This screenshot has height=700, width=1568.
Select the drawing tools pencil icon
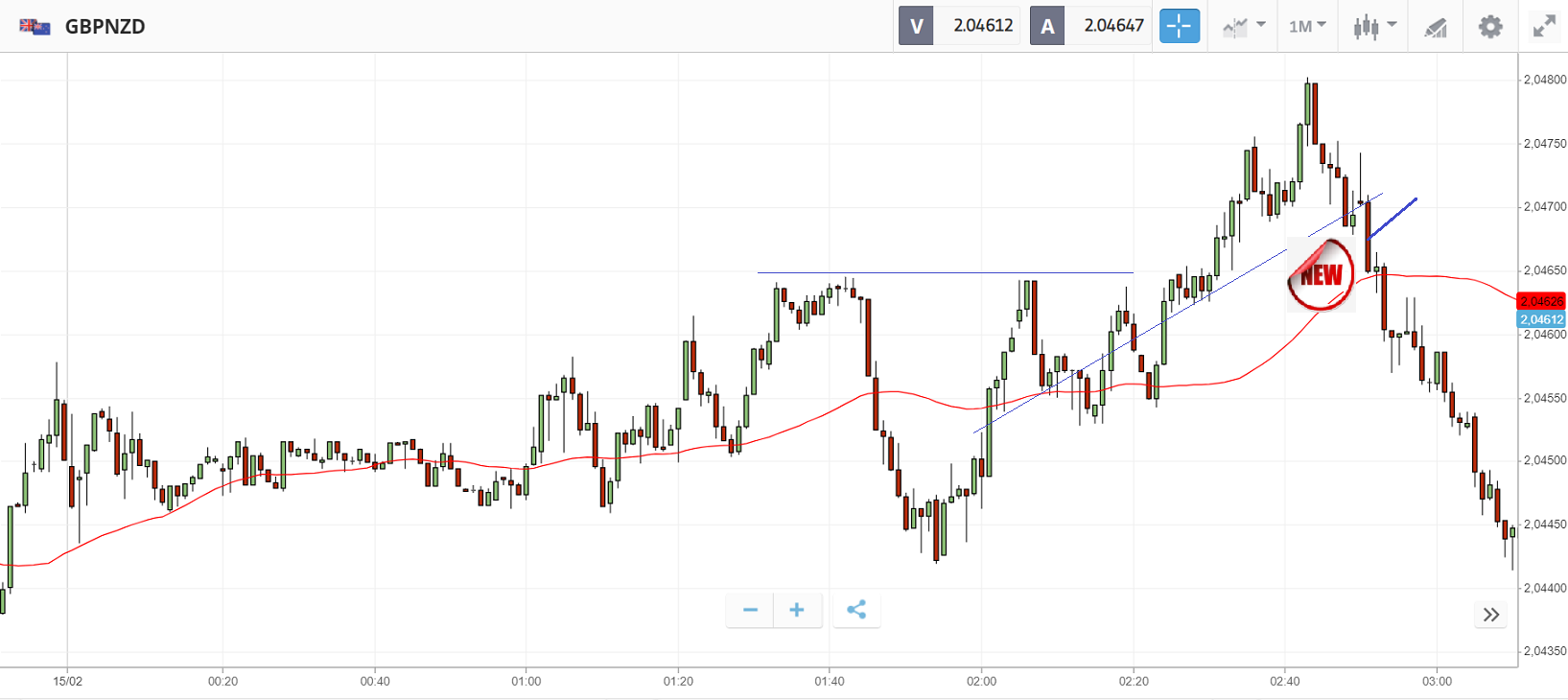click(x=1435, y=27)
